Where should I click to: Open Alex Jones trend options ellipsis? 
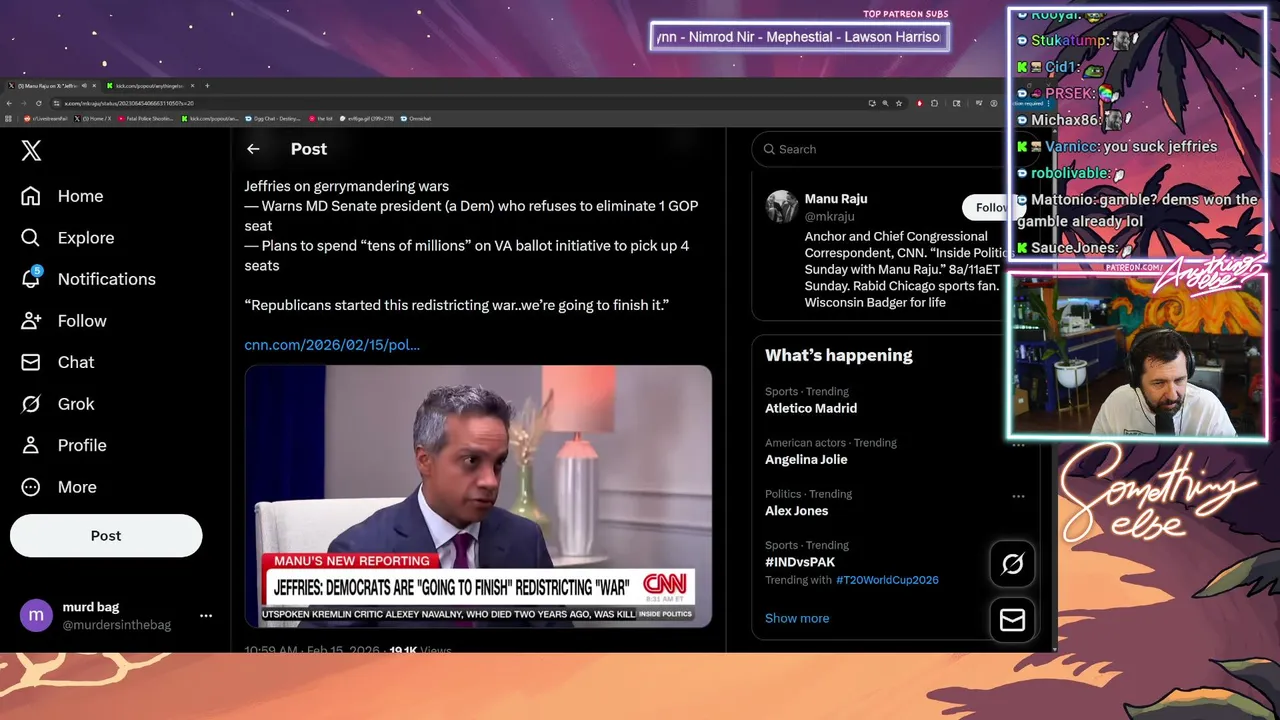1018,496
